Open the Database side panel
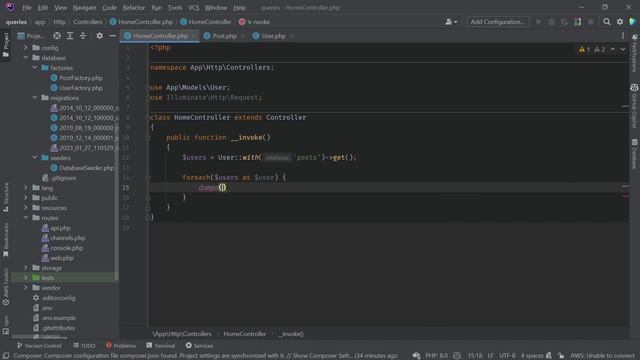The height and width of the screenshot is (360, 640). (x=634, y=154)
